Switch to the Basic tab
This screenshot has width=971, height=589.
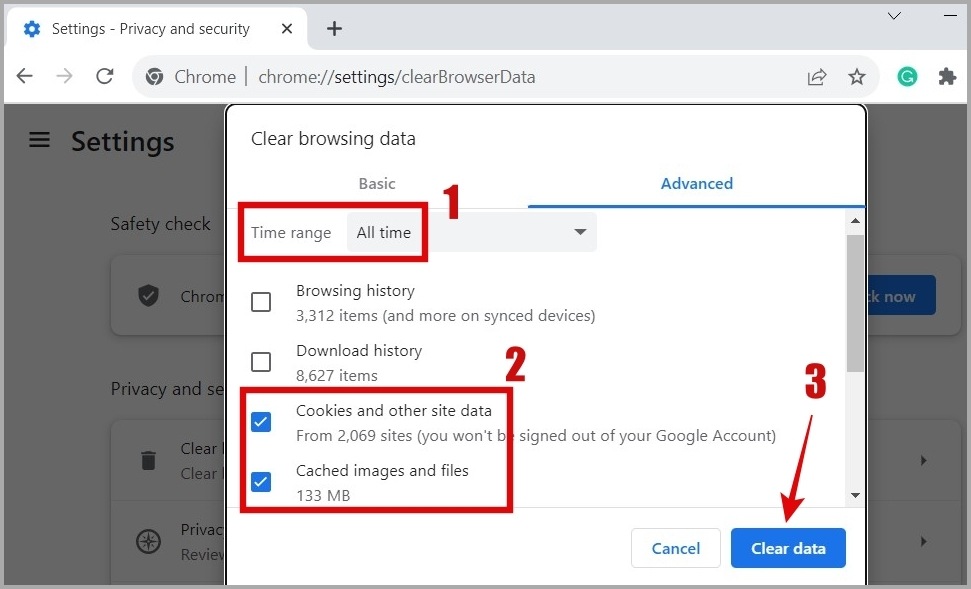[x=377, y=184]
